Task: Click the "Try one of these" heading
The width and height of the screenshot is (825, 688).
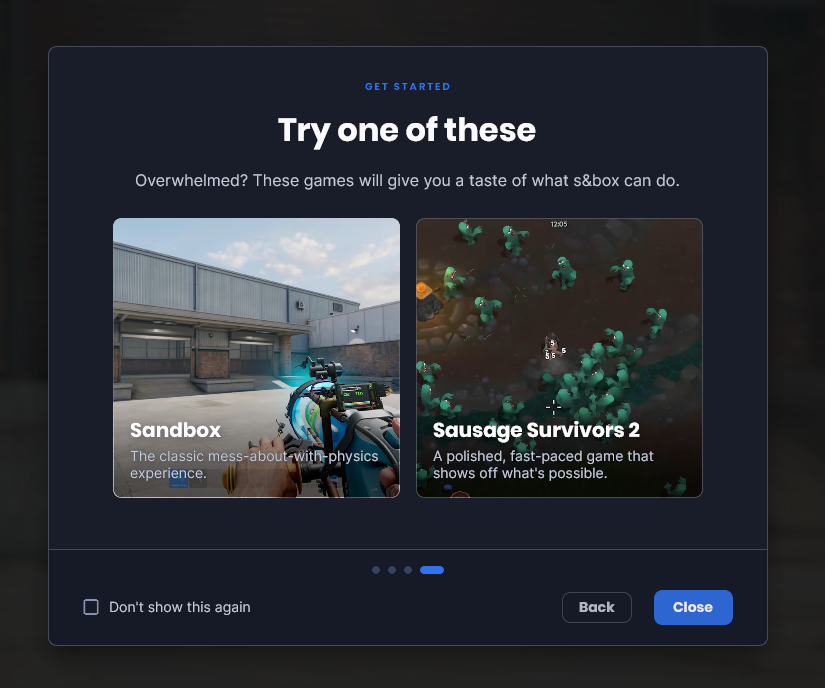Action: tap(407, 130)
